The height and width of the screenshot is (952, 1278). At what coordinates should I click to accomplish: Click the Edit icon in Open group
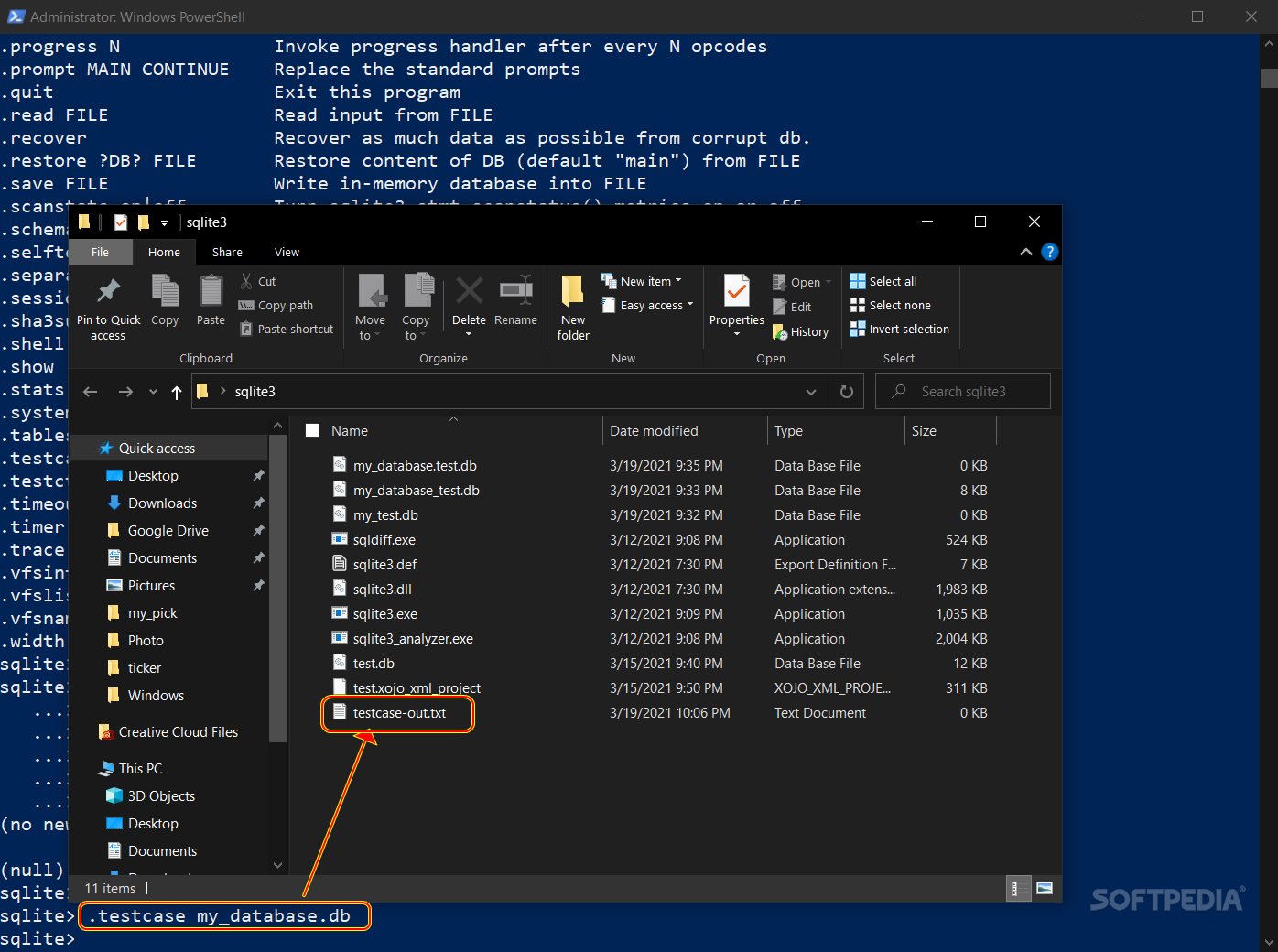(780, 308)
